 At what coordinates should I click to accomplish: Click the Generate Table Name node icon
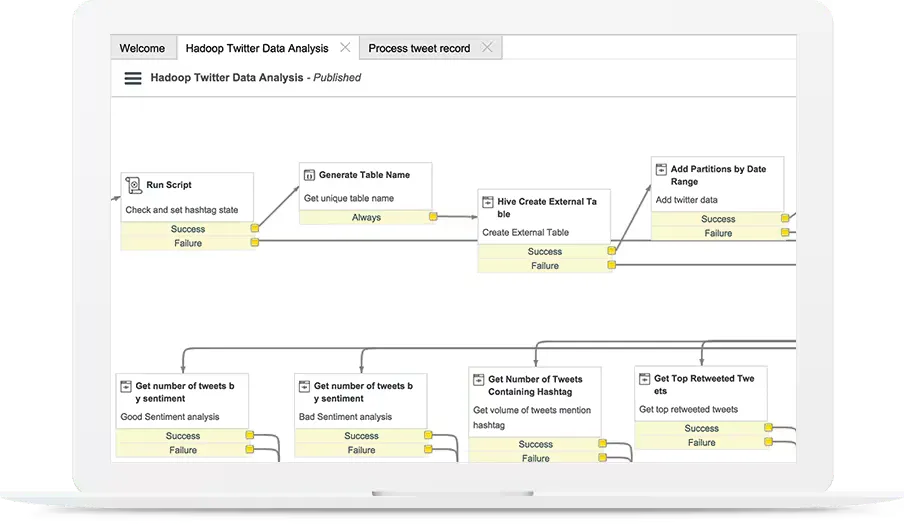pyautogui.click(x=308, y=175)
